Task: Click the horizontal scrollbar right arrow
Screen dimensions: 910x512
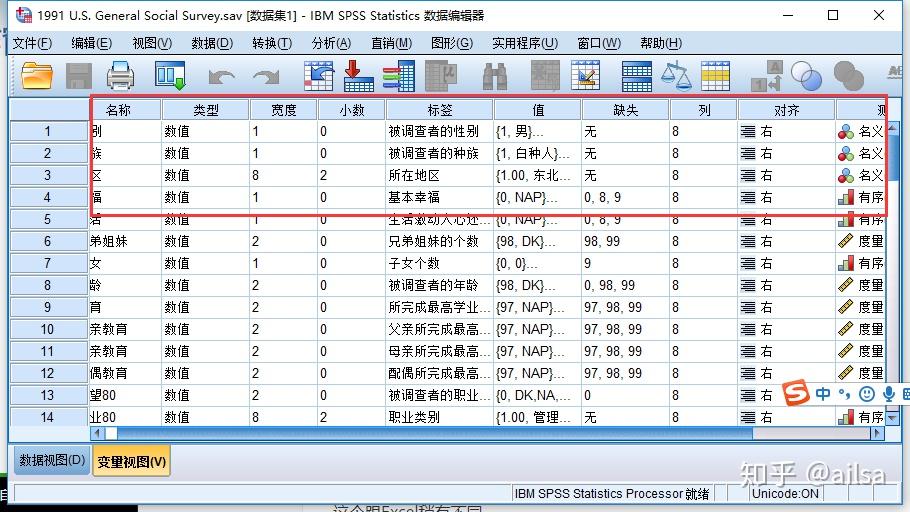Action: pos(878,433)
